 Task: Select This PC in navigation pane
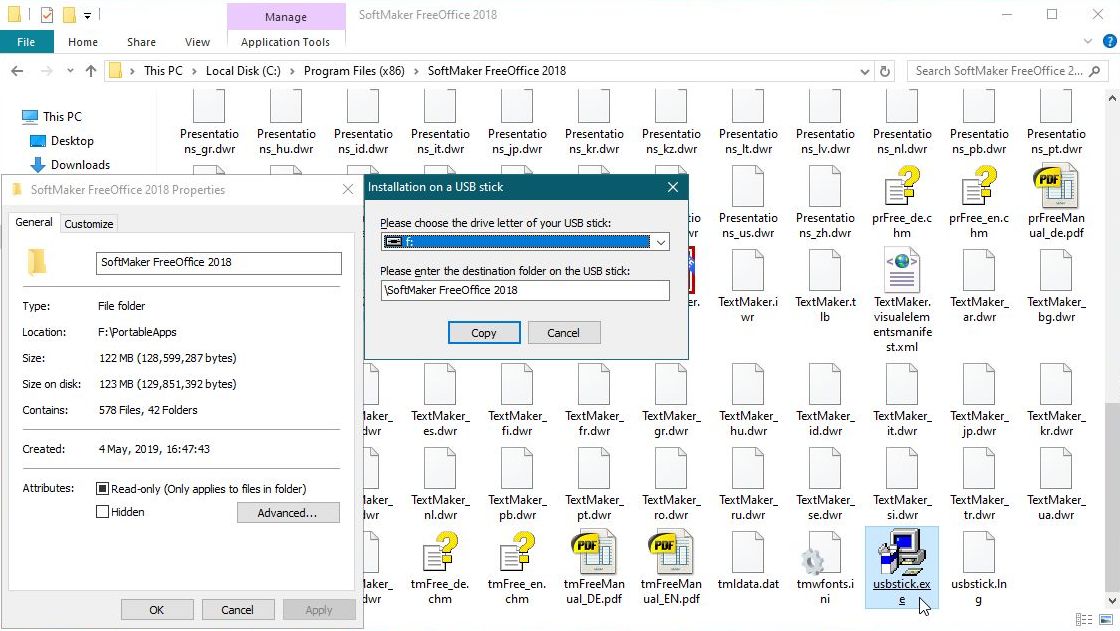(61, 116)
